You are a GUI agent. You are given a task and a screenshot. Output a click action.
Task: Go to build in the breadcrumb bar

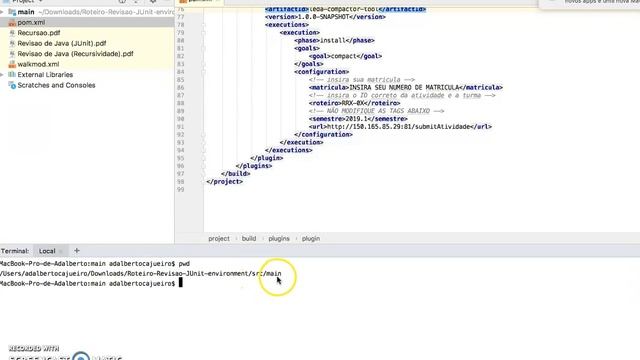249,238
